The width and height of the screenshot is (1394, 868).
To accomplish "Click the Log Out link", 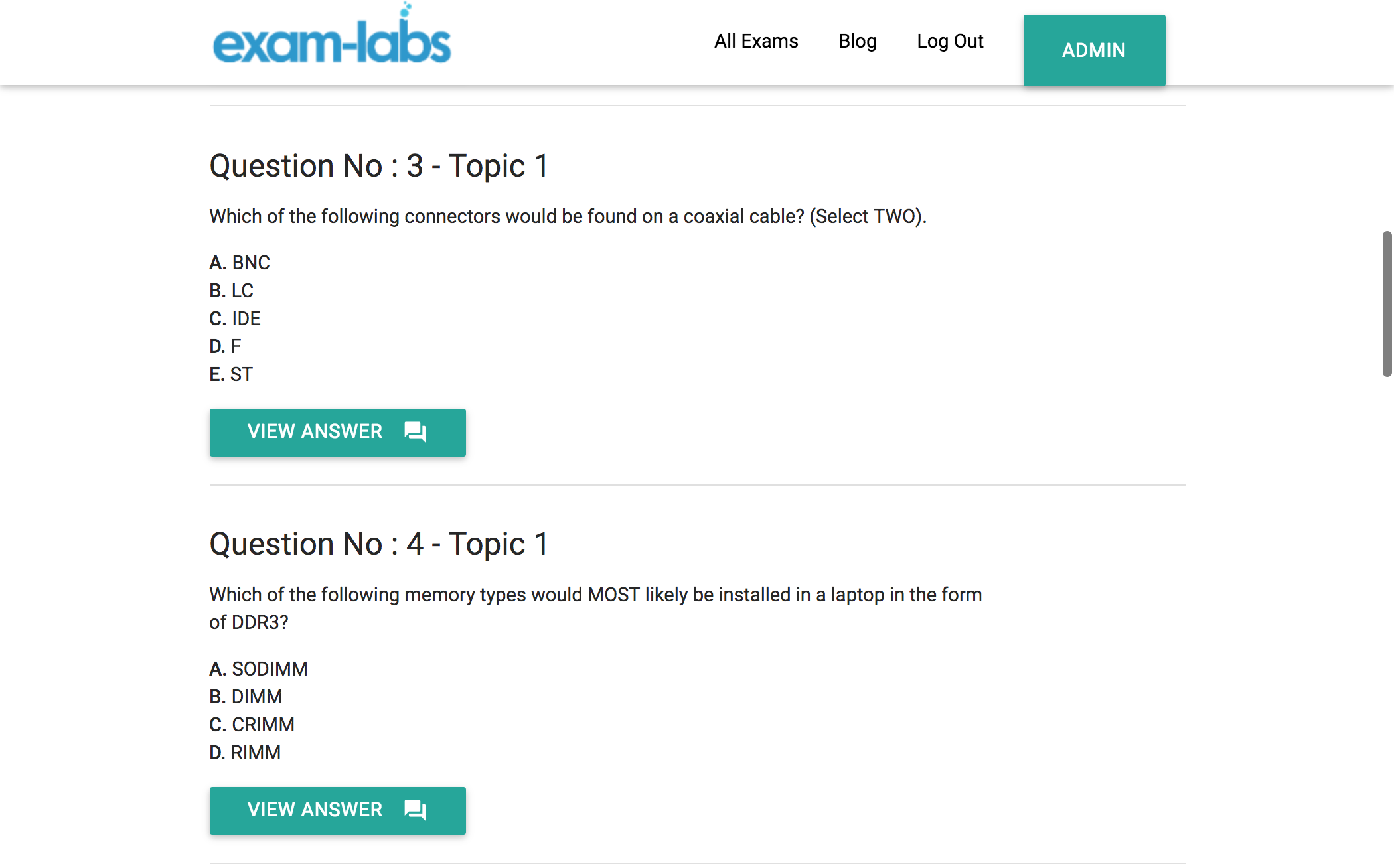I will pos(950,41).
